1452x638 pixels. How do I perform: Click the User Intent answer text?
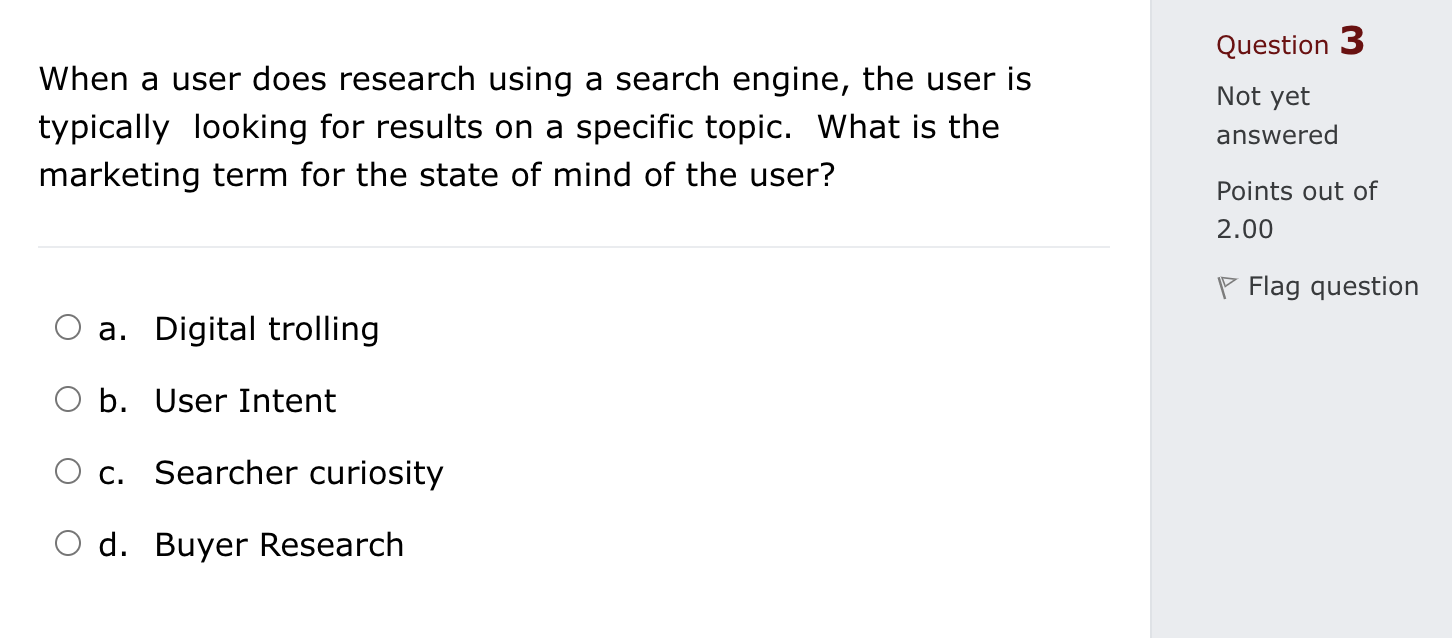pyautogui.click(x=244, y=401)
